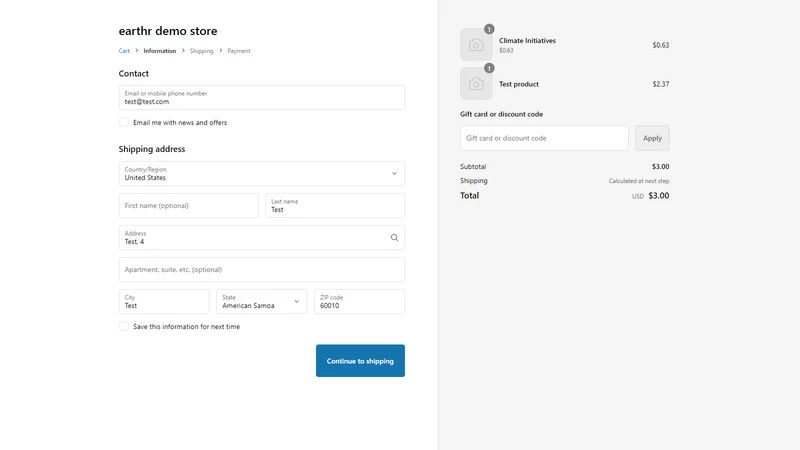Click the Apply discount button
Image resolution: width=800 pixels, height=450 pixels.
click(x=652, y=138)
